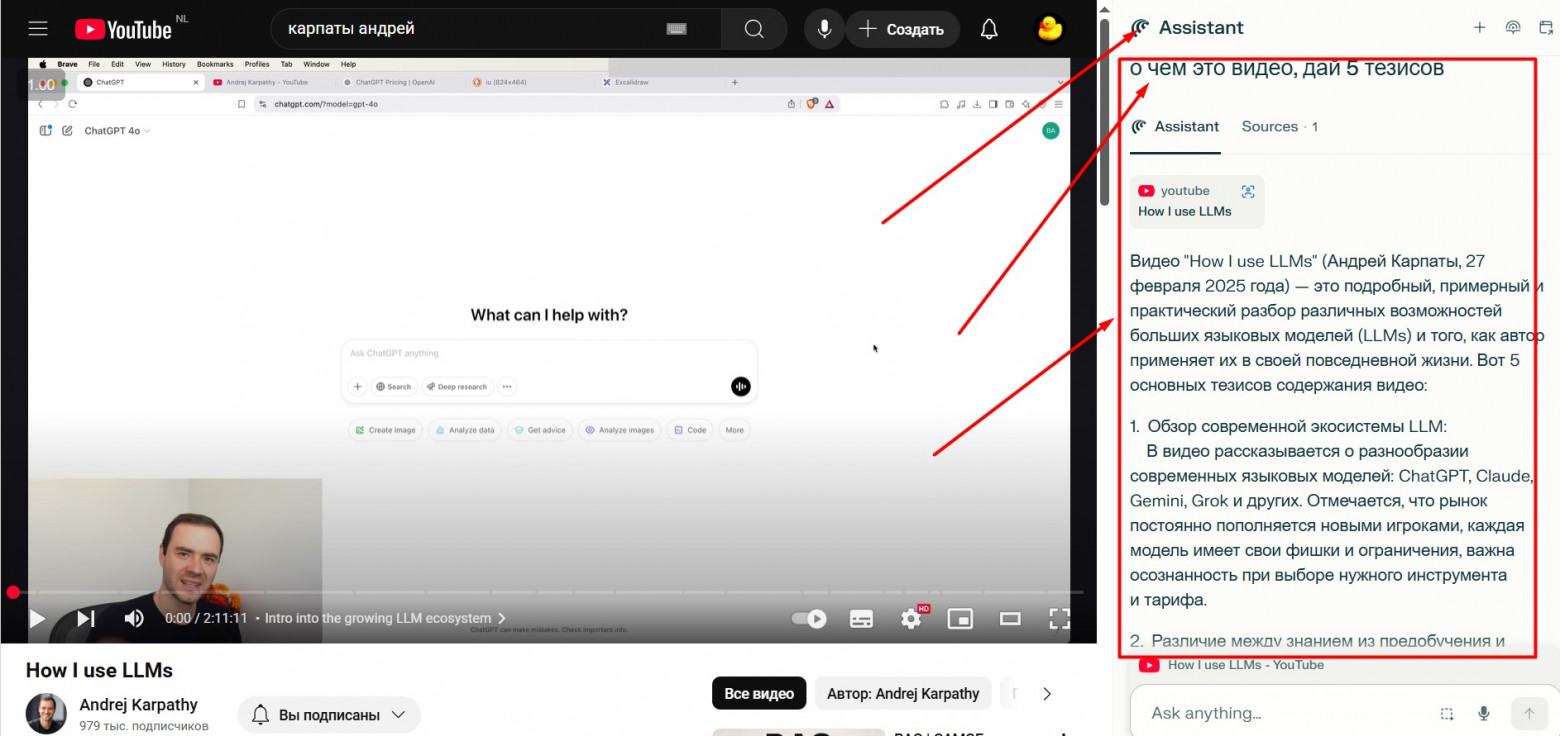
Task: Open the on-screen keyboard in search box
Action: tap(677, 29)
